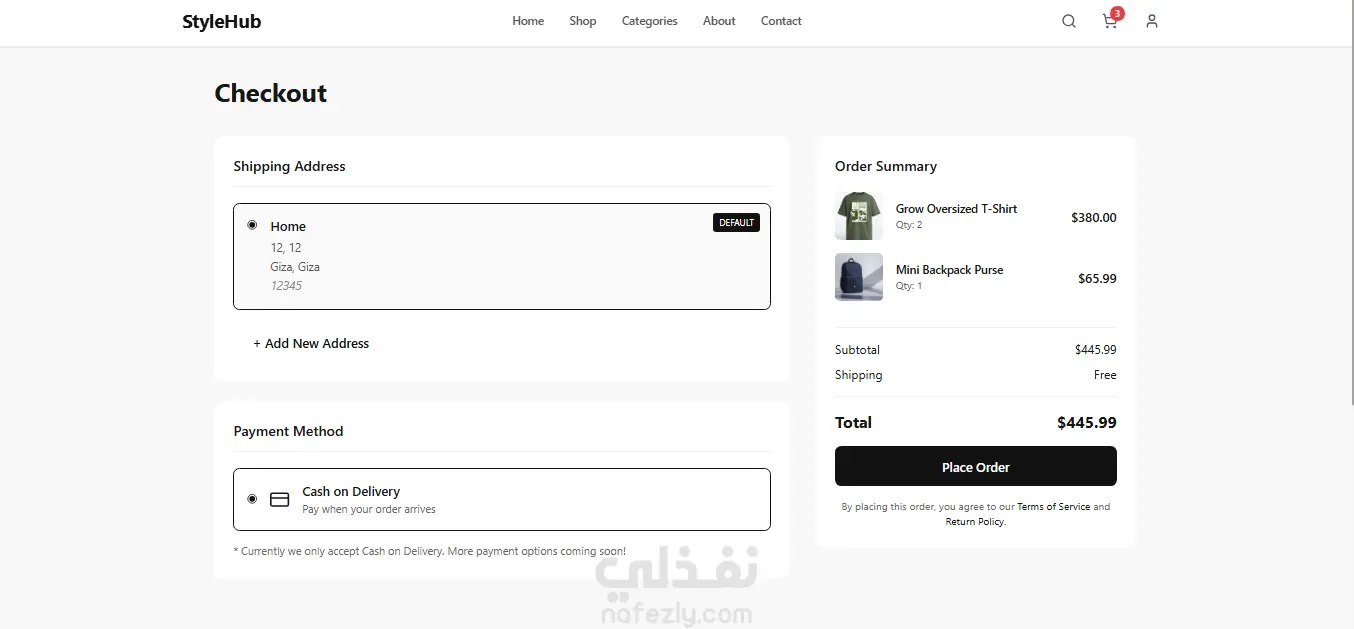Click the Qty: 2 label
1354x629 pixels.
coord(909,225)
